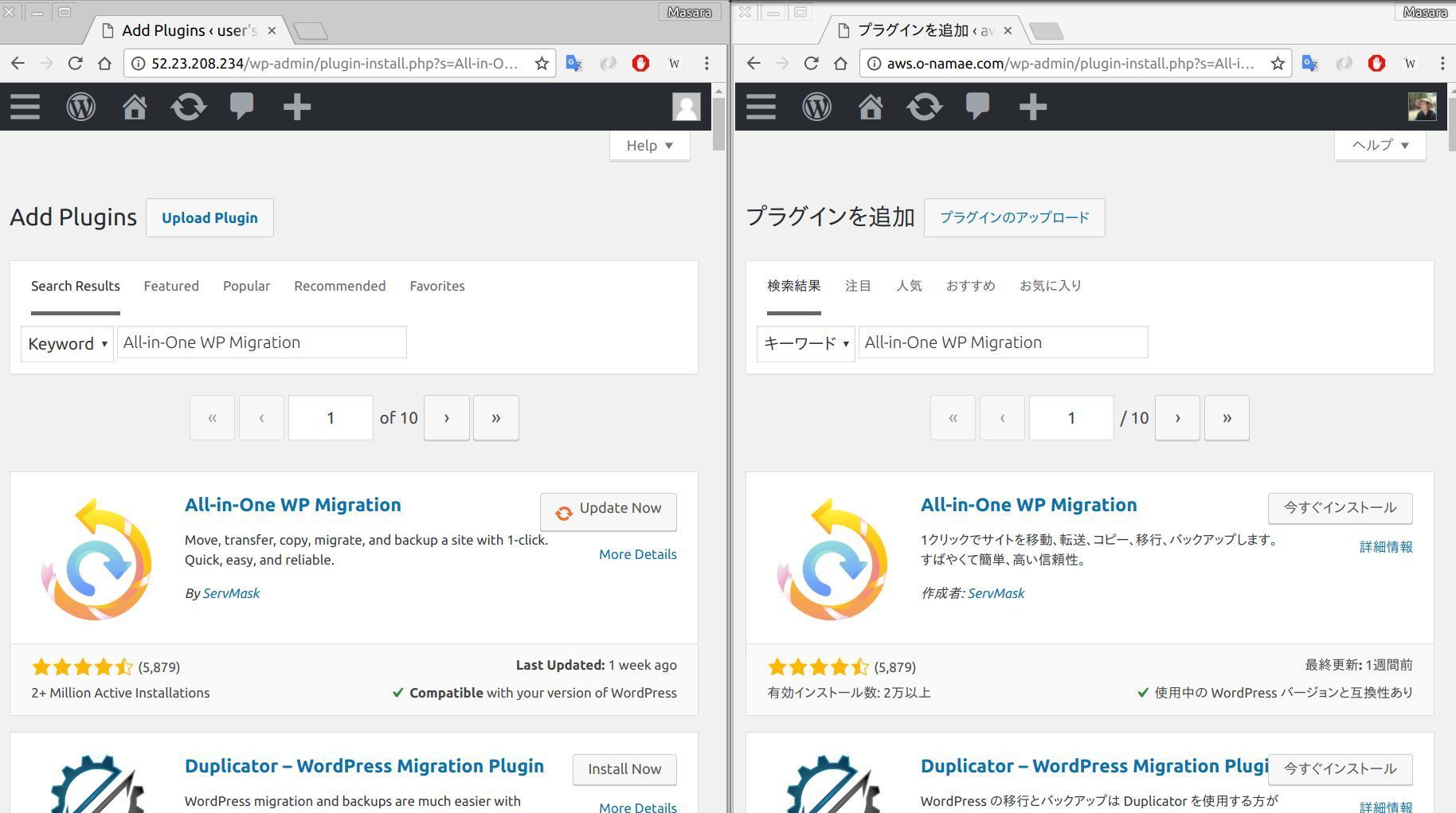Reload the page in left browser window

click(x=75, y=63)
